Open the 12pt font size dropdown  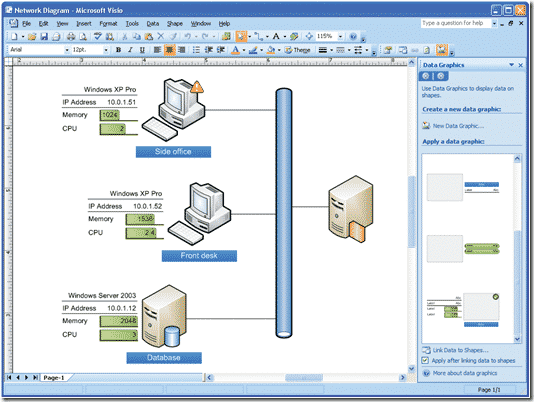click(106, 50)
